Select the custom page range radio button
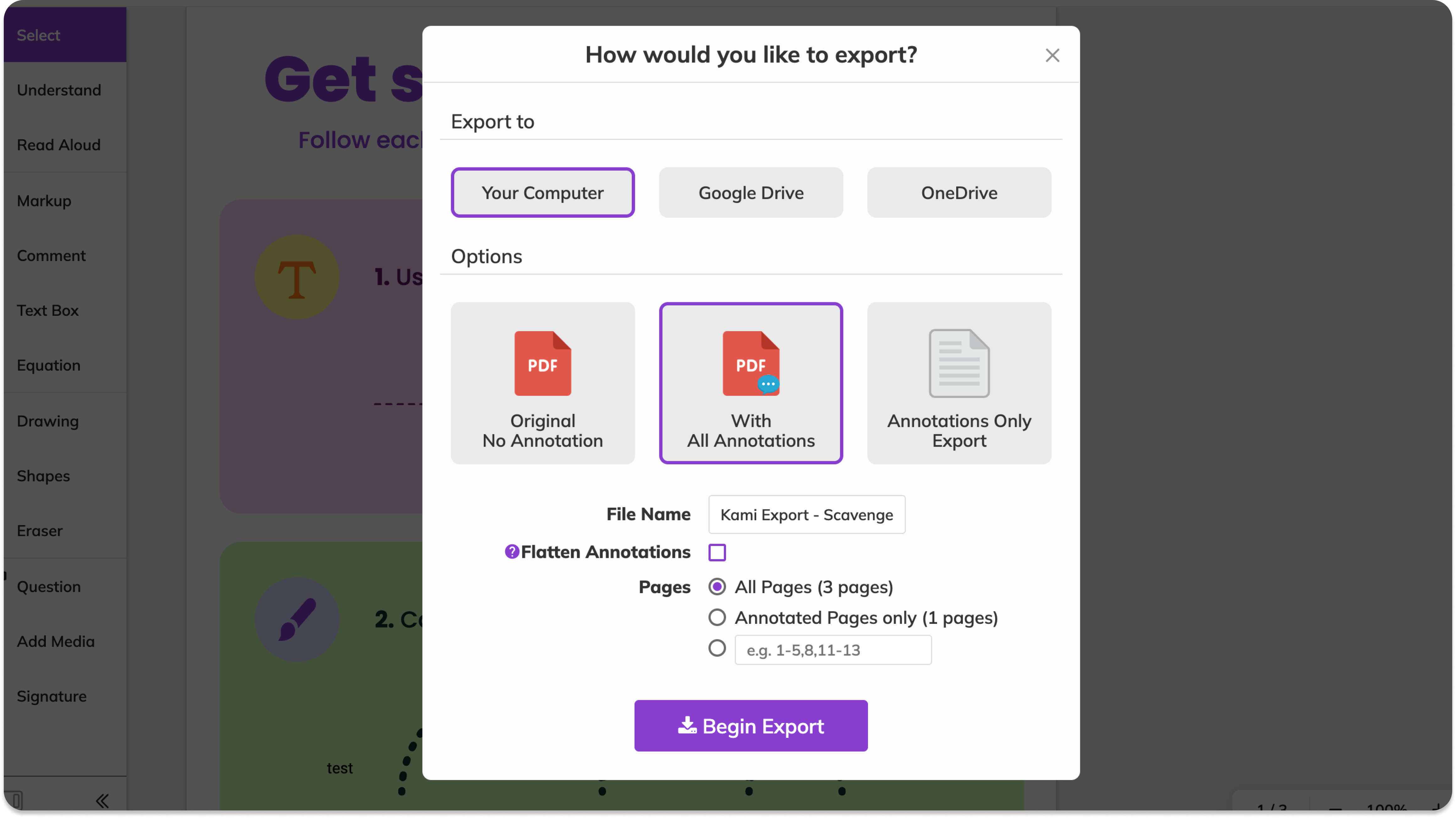The width and height of the screenshot is (1456, 818). click(x=717, y=648)
